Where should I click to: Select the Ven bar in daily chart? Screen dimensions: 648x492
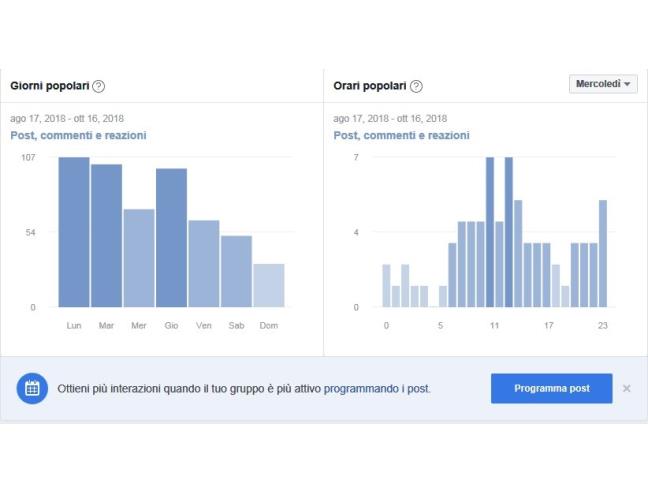203,263
